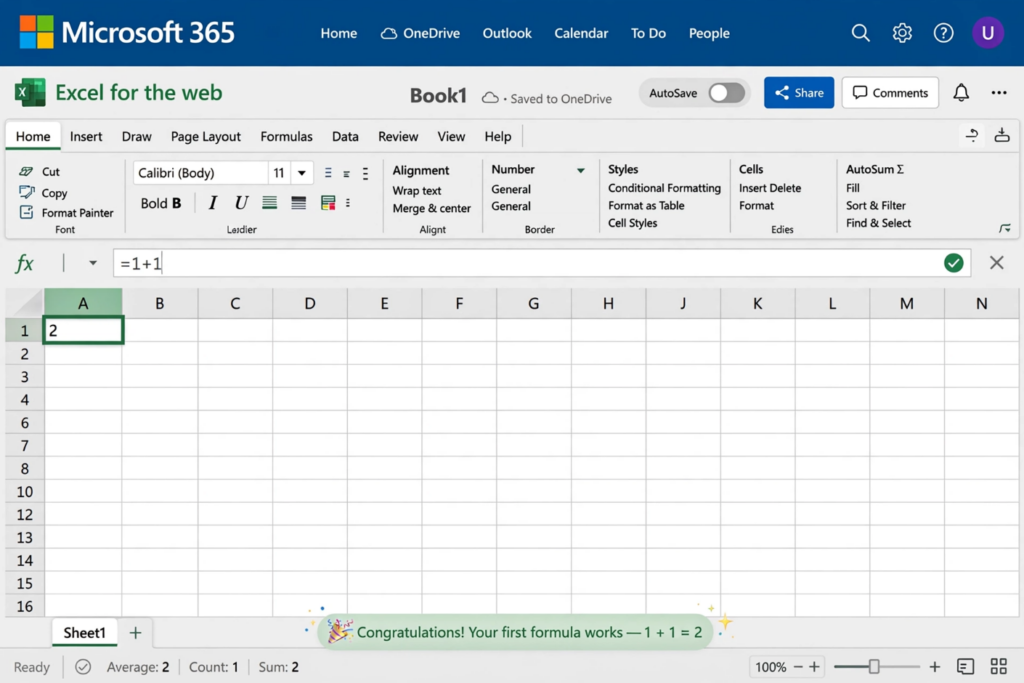Image resolution: width=1024 pixels, height=683 pixels.
Task: Click the Excel app logo icon
Action: [30, 92]
